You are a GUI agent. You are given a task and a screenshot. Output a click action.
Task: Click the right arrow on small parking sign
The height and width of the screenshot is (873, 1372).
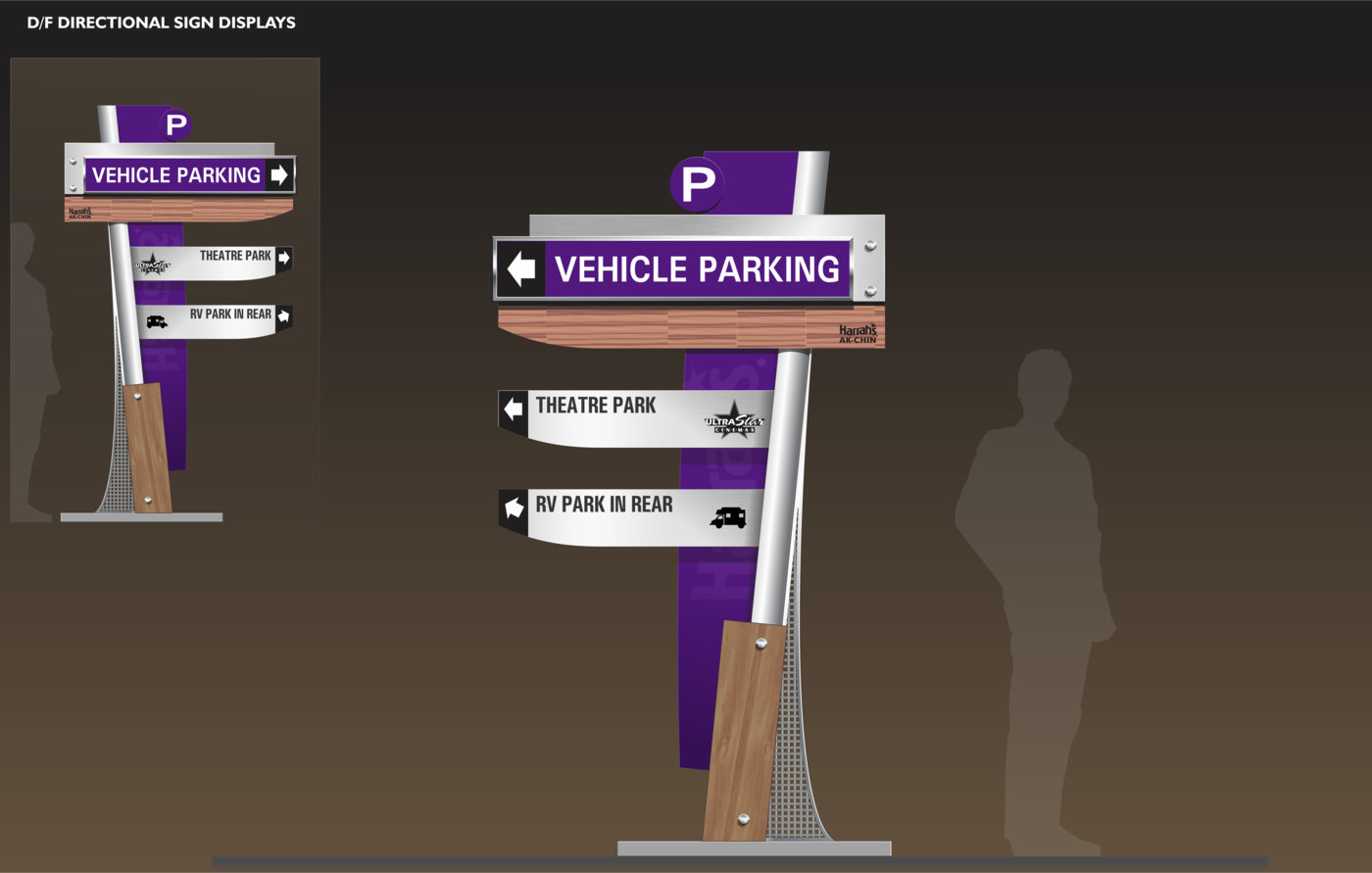coord(278,174)
